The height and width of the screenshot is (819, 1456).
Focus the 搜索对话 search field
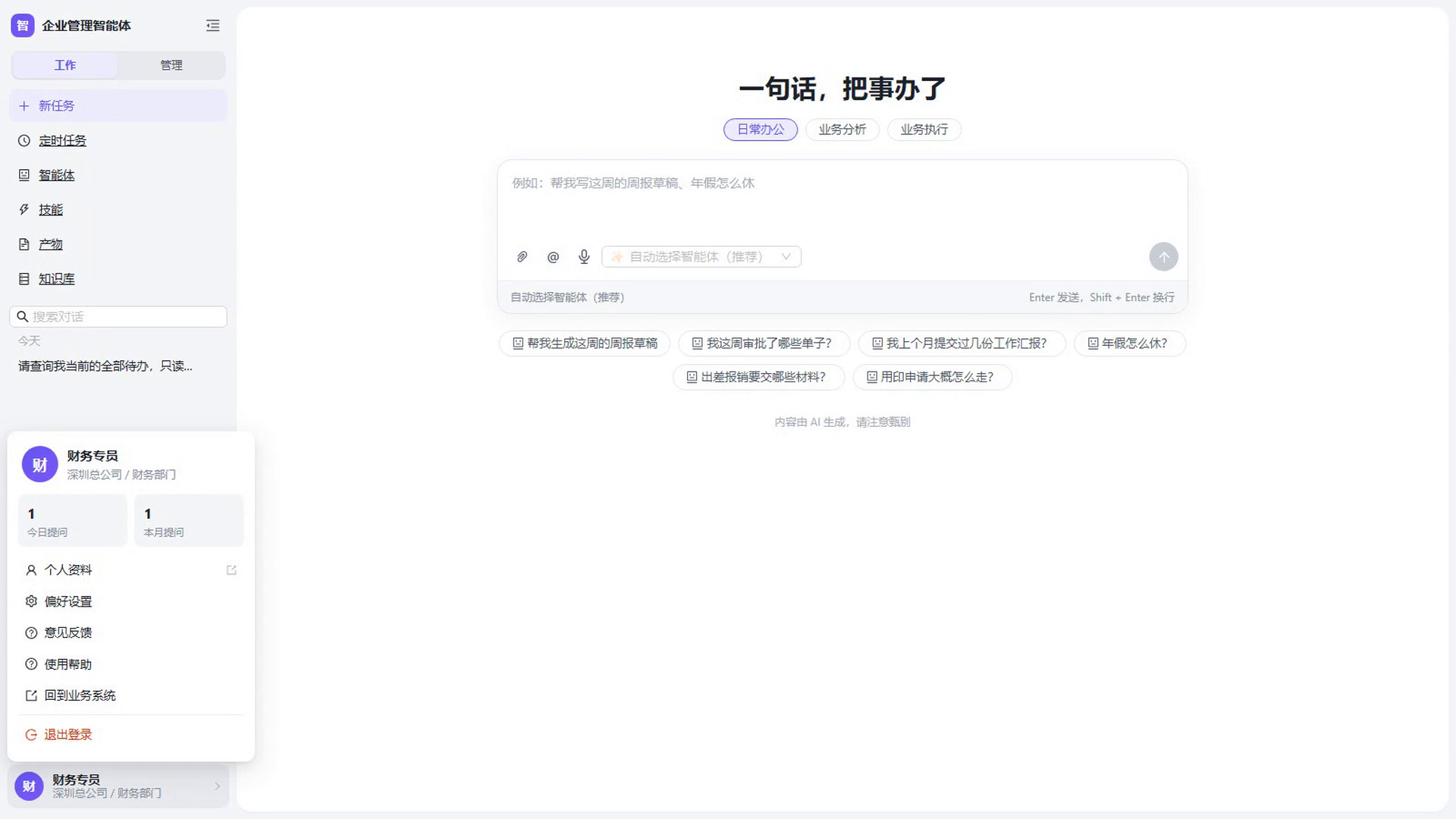tap(118, 317)
